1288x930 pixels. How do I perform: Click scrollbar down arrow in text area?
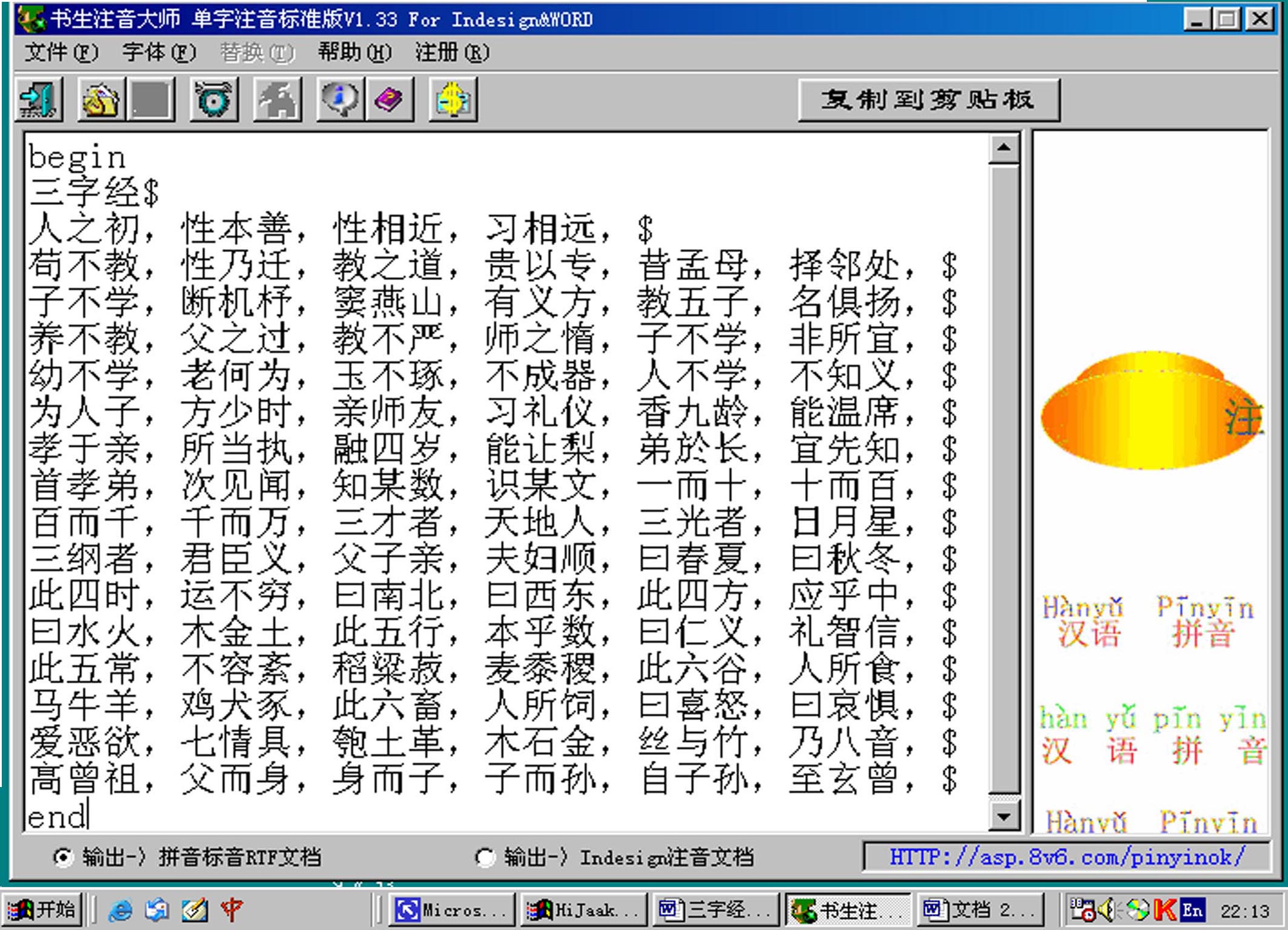pos(1003,816)
